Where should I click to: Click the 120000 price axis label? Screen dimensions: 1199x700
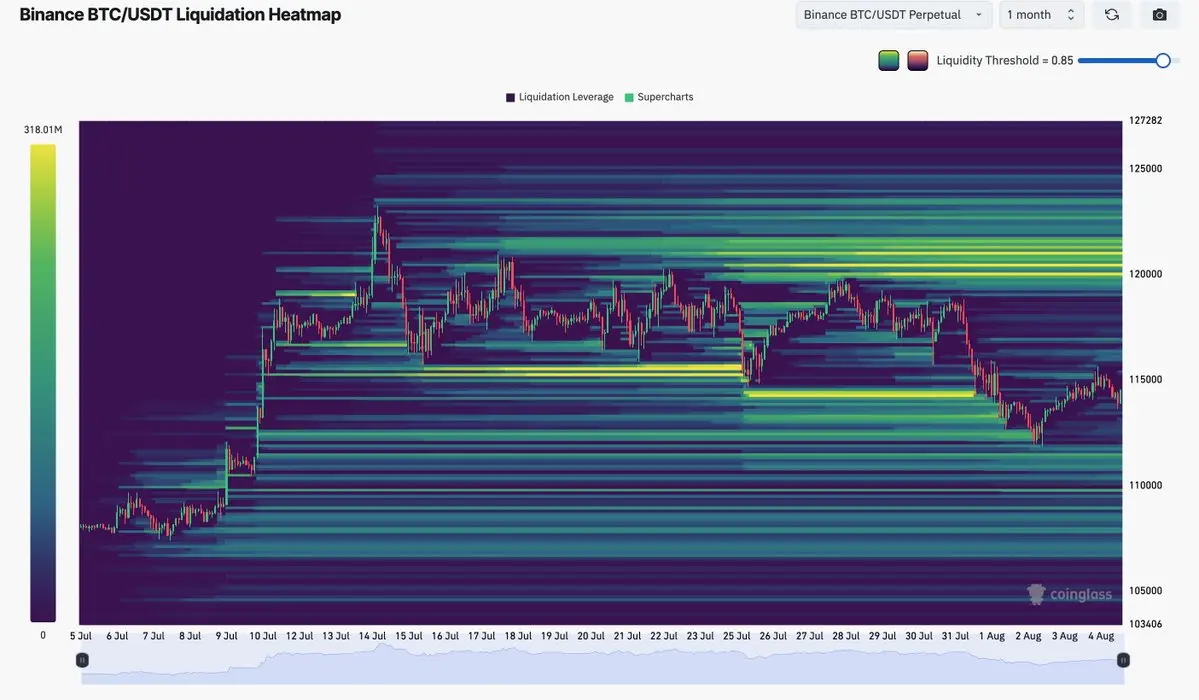(1145, 274)
